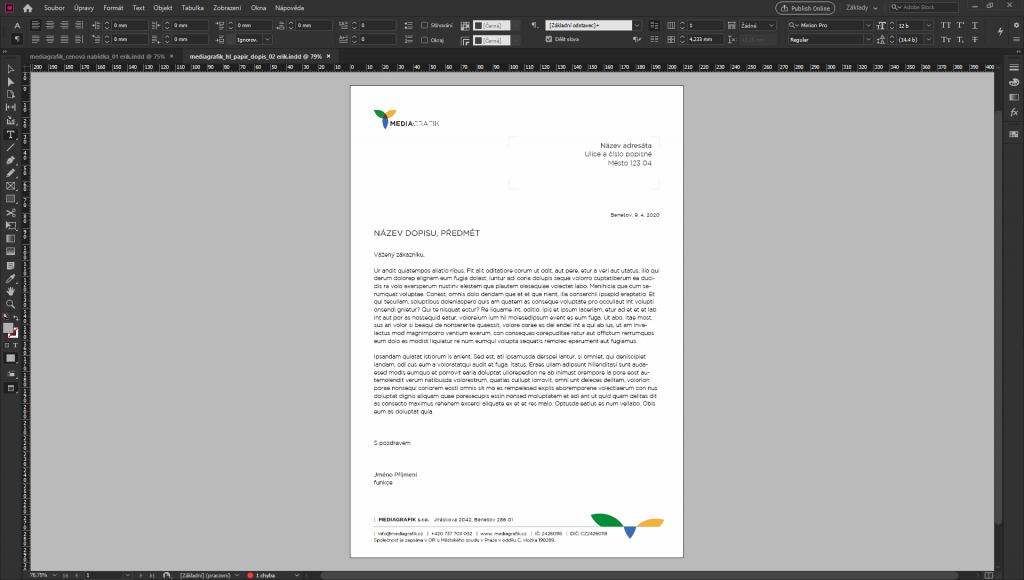Click the fill color swatch in toolbox
This screenshot has height=580, width=1024.
tap(8, 327)
